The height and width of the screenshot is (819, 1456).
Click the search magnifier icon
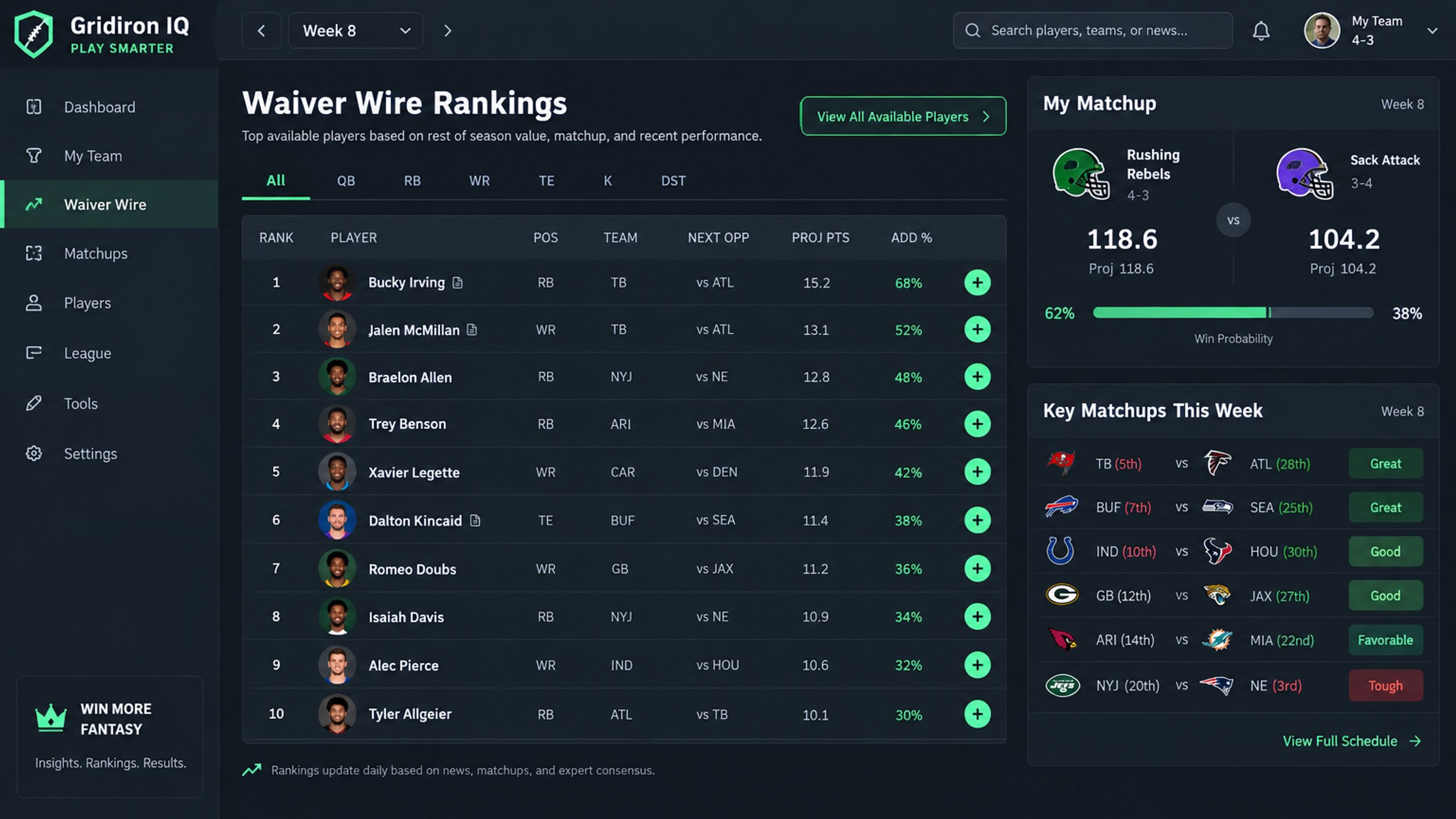pos(973,30)
